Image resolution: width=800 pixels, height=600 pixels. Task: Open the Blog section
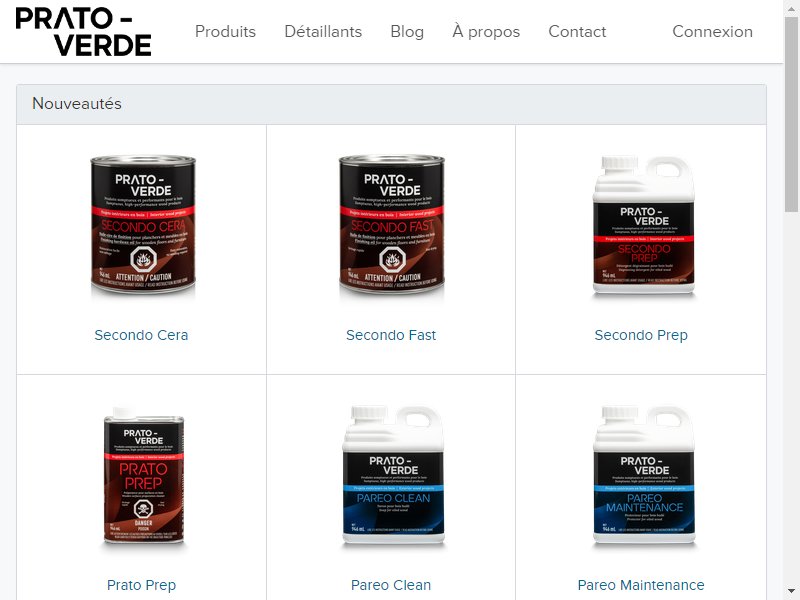pos(407,32)
